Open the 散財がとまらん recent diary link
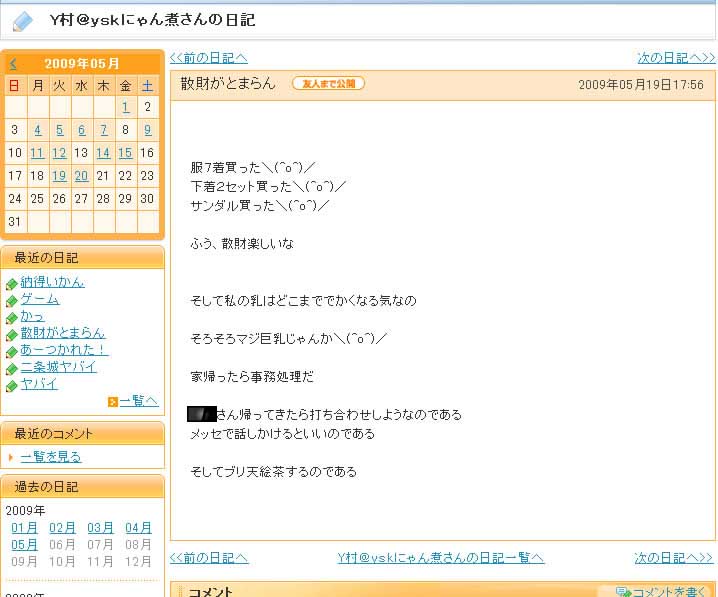The width and height of the screenshot is (718, 597). coord(62,333)
